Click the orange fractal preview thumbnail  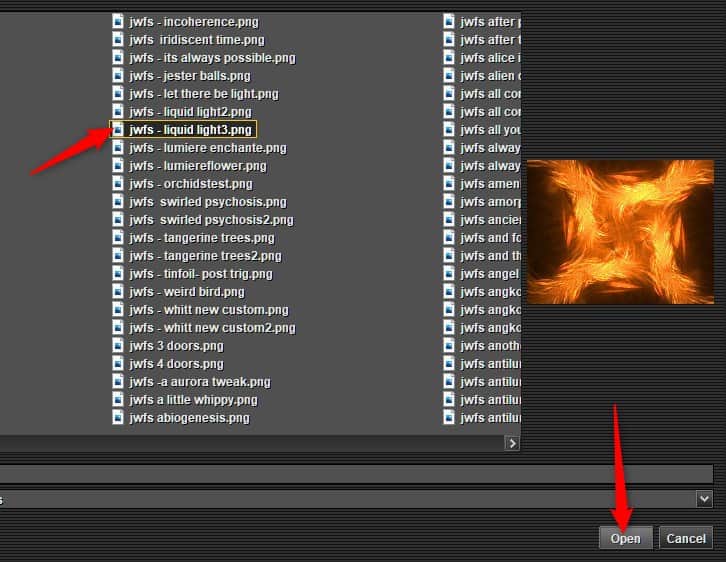620,232
